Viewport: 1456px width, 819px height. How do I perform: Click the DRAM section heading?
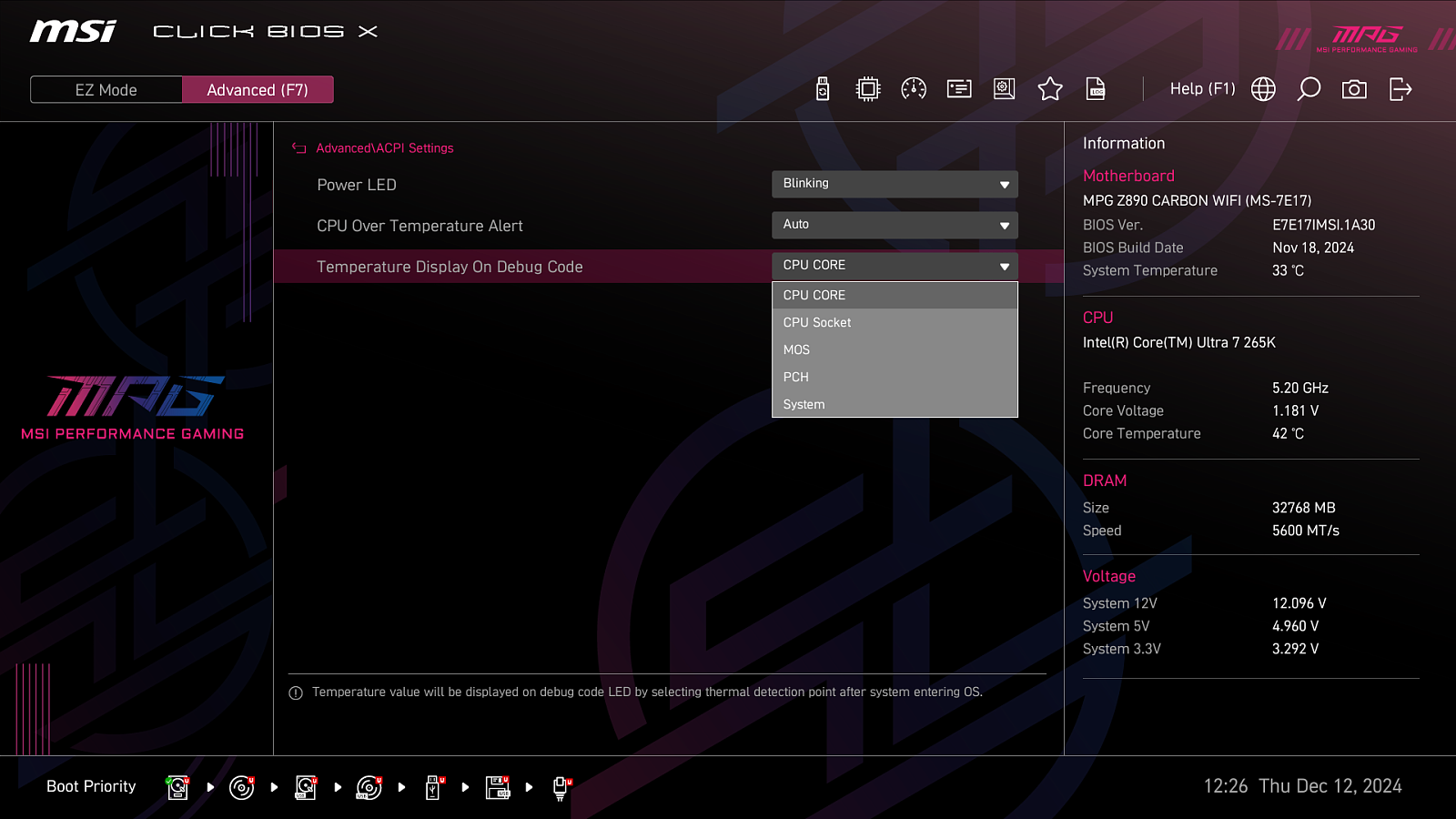pos(1105,480)
